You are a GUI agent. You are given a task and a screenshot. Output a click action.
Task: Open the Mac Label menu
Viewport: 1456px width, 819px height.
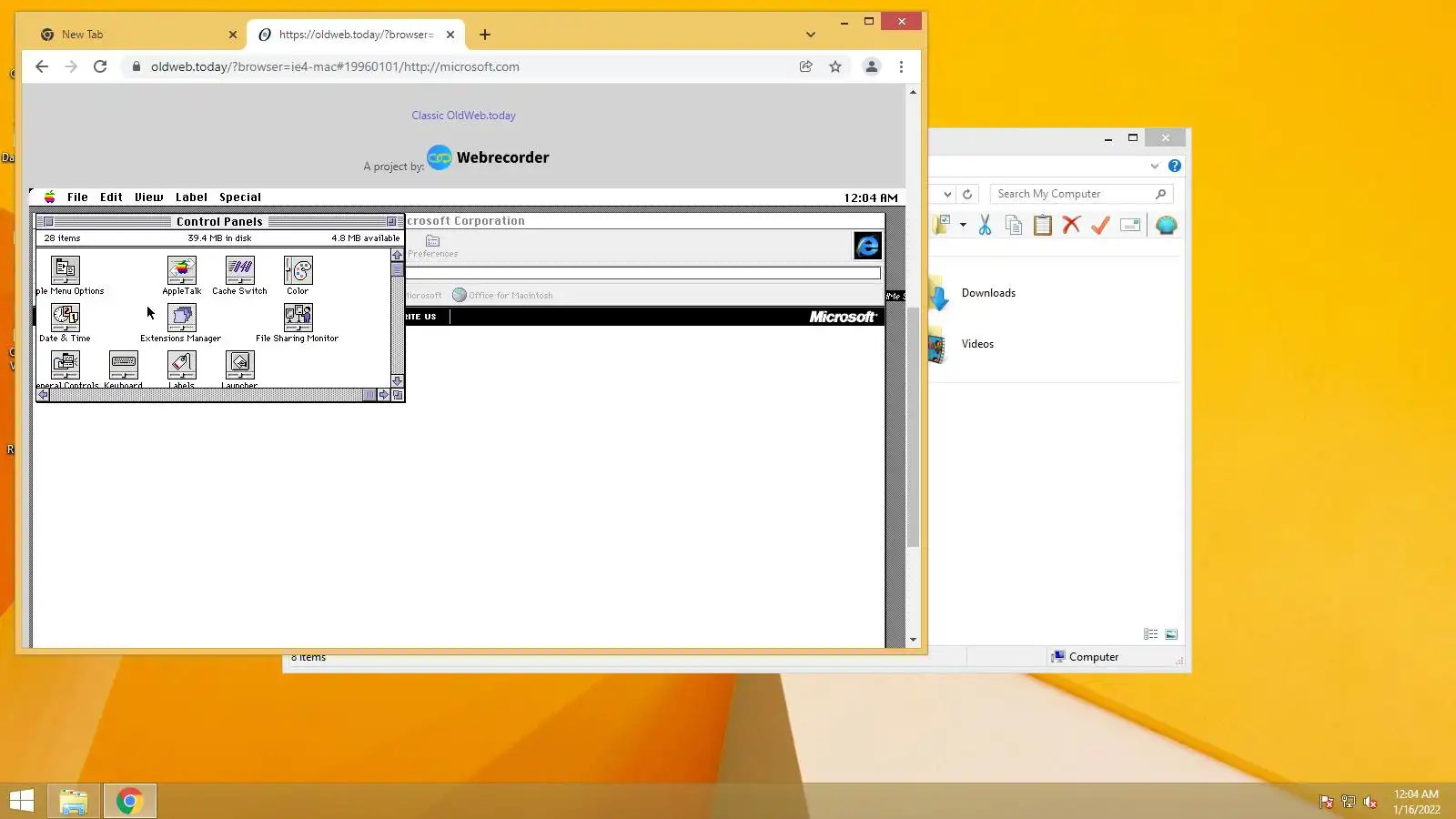pyautogui.click(x=191, y=197)
